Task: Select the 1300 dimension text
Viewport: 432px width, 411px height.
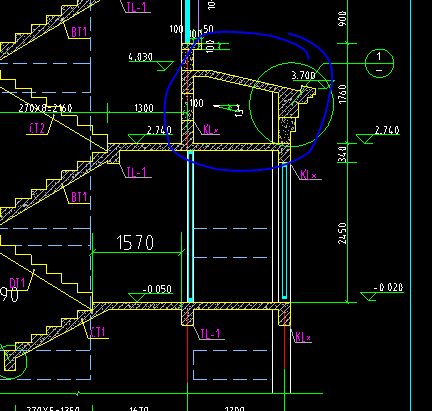Action: (x=144, y=108)
